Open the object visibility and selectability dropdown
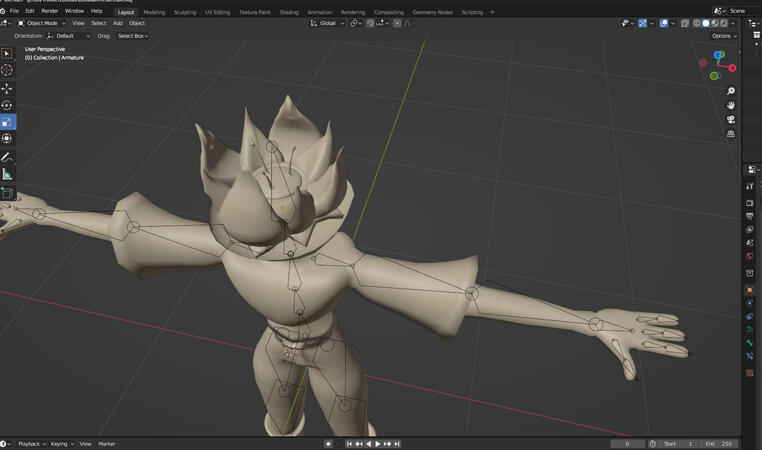762x450 pixels. pyautogui.click(x=627, y=23)
